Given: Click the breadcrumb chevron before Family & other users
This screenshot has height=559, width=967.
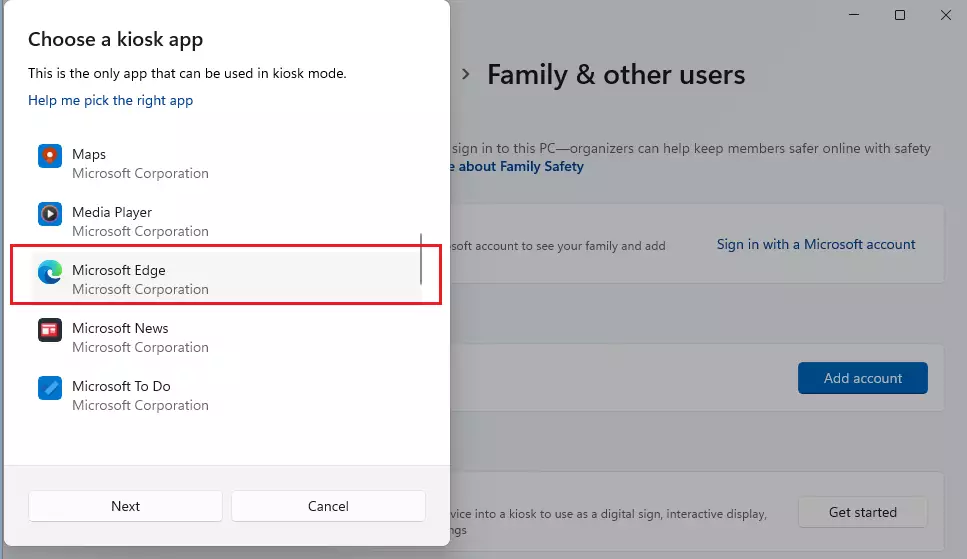Looking at the screenshot, I should point(466,74).
